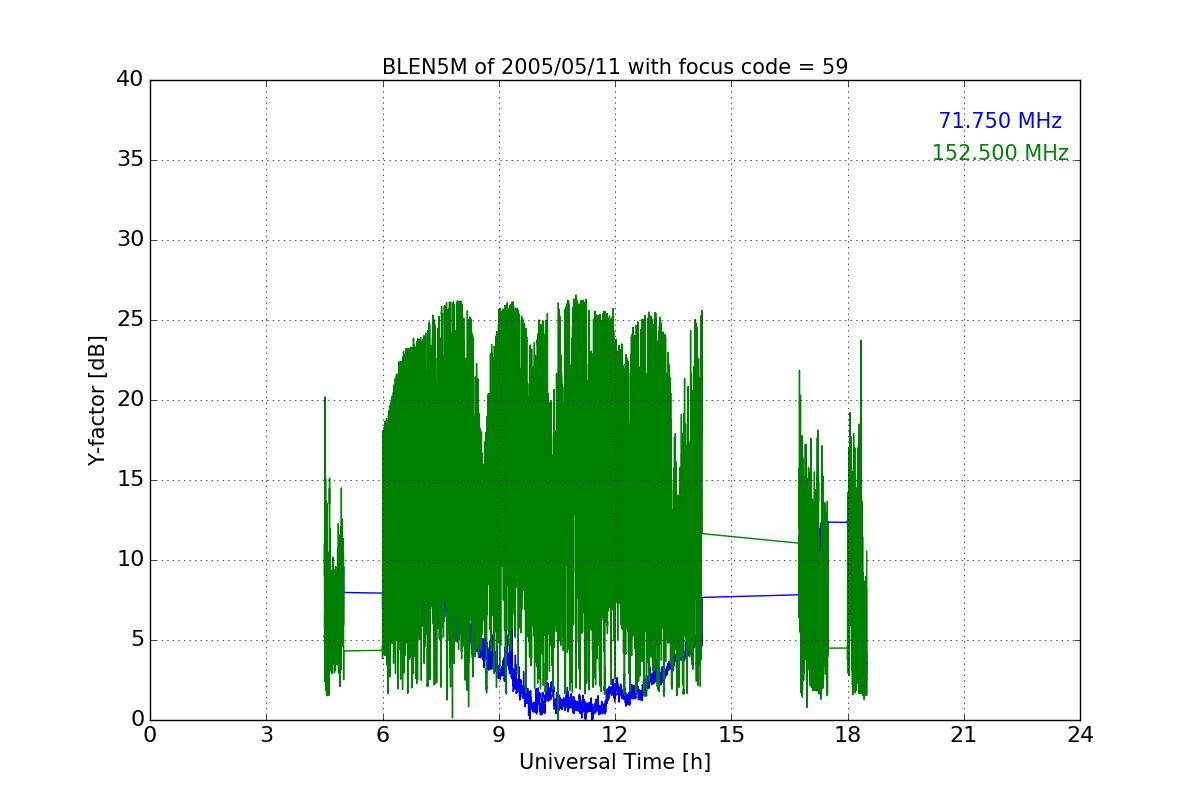
Task: Click the Universal Time [h] axis label
Action: pyautogui.click(x=615, y=762)
